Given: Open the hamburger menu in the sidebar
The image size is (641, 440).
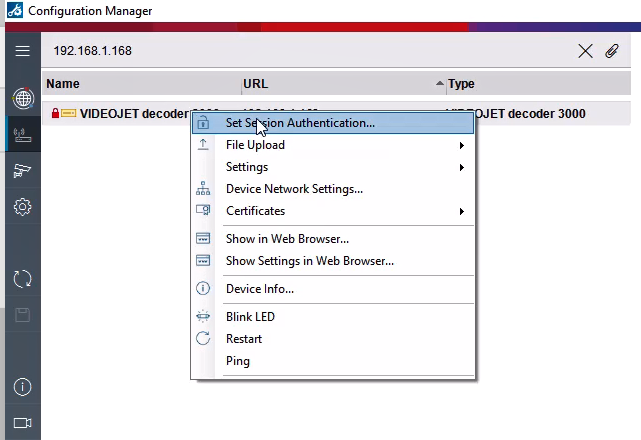Looking at the screenshot, I should coord(21,50).
